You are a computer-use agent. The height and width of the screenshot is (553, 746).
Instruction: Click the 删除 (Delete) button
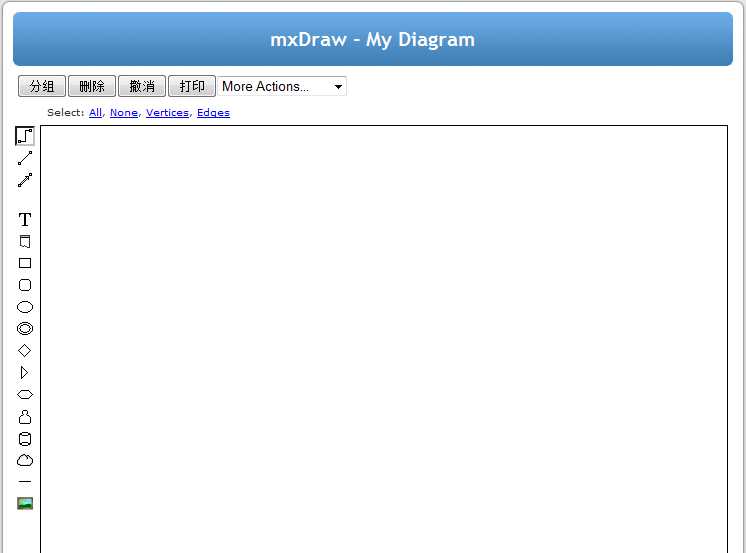coord(92,86)
